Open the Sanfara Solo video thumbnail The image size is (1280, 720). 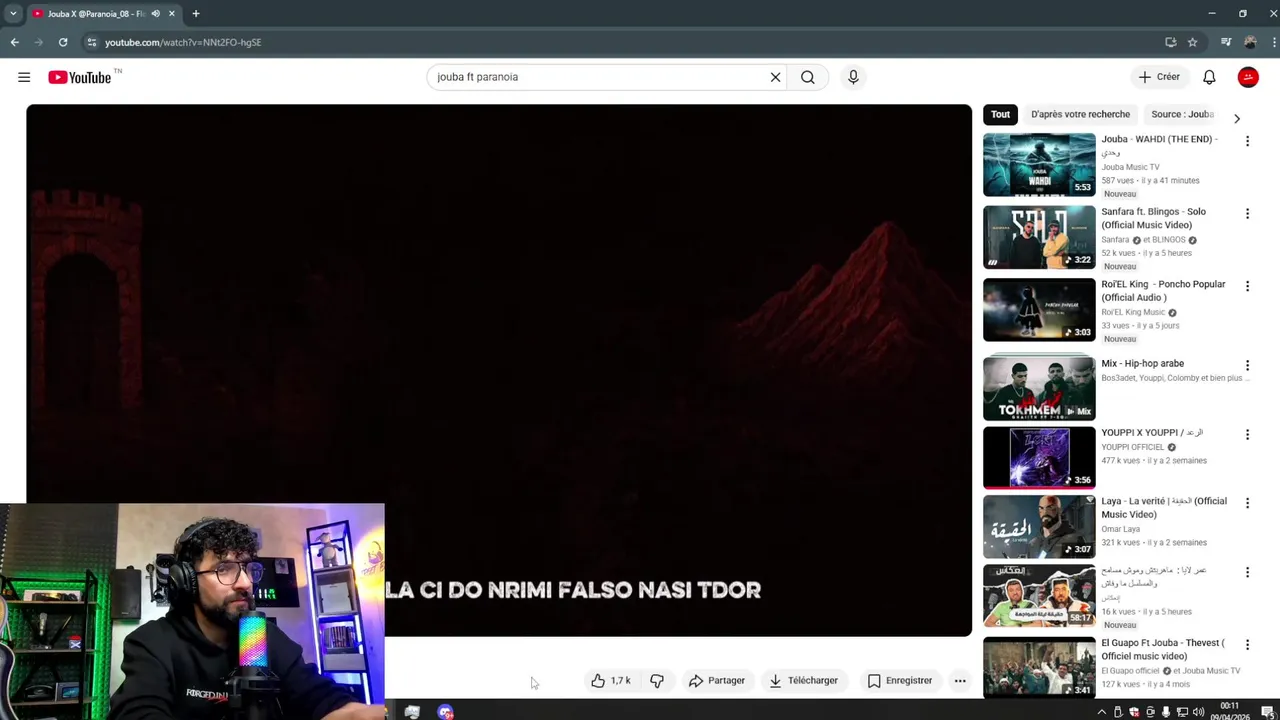[x=1039, y=237]
